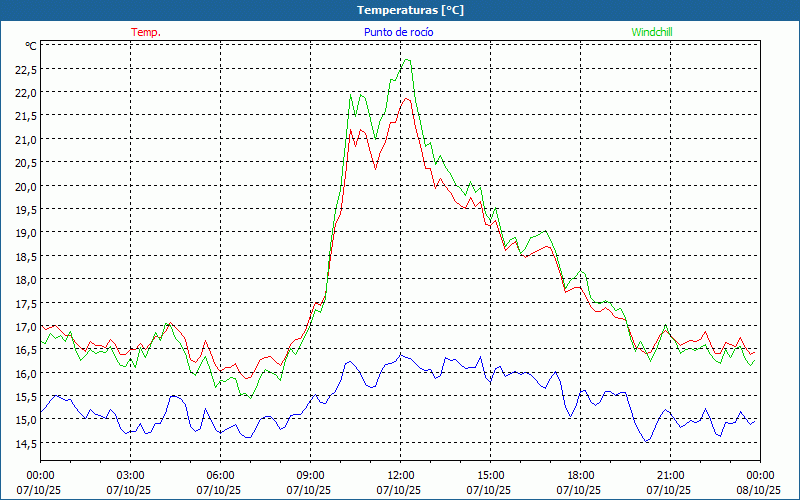This screenshot has width=800, height=500.
Task: Click the highest peak of the green Windchill line
Action: point(406,59)
